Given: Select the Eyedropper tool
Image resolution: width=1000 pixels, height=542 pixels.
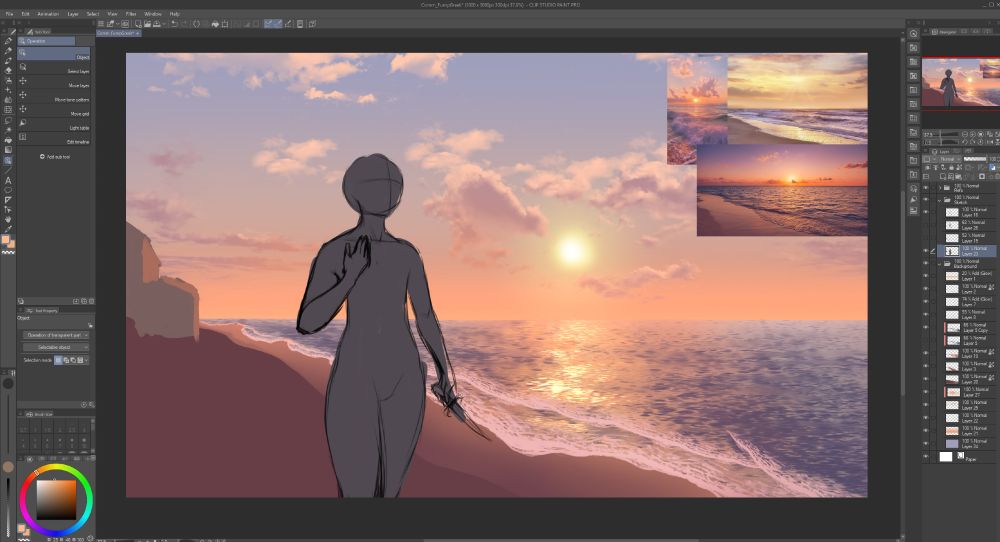Looking at the screenshot, I should [8, 228].
